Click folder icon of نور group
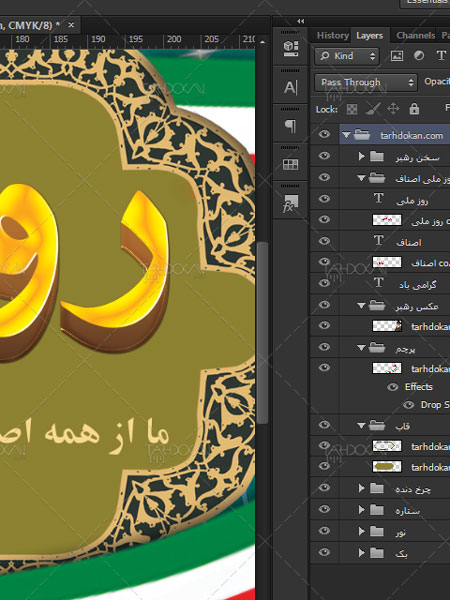 click(377, 531)
